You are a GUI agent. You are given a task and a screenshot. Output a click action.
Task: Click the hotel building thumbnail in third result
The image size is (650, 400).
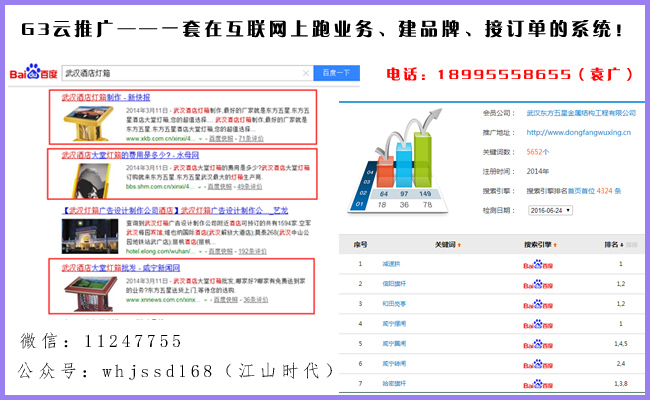point(82,235)
